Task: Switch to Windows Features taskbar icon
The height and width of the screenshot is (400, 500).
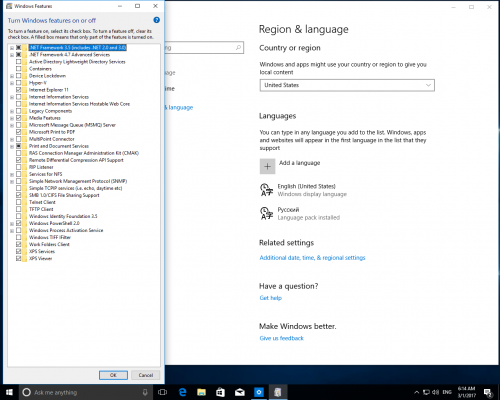Action: tap(278, 392)
